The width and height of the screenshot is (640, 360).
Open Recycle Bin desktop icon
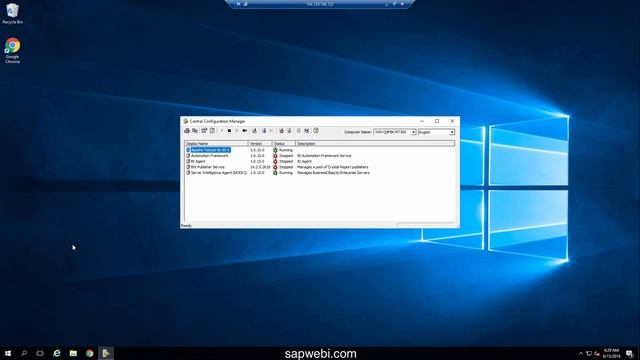(13, 13)
